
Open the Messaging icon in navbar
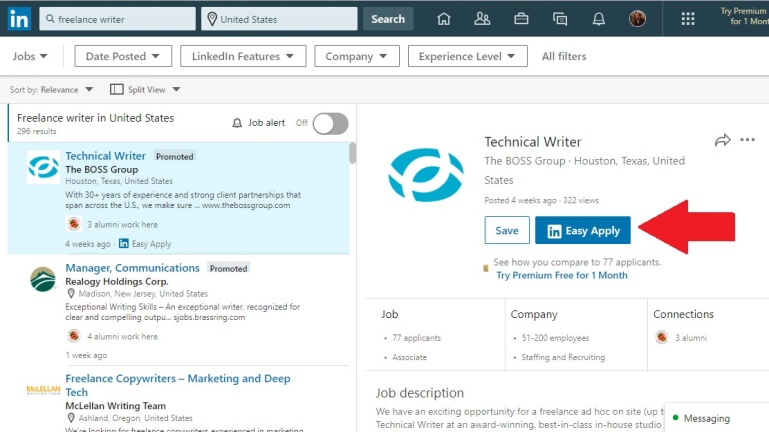pos(560,19)
